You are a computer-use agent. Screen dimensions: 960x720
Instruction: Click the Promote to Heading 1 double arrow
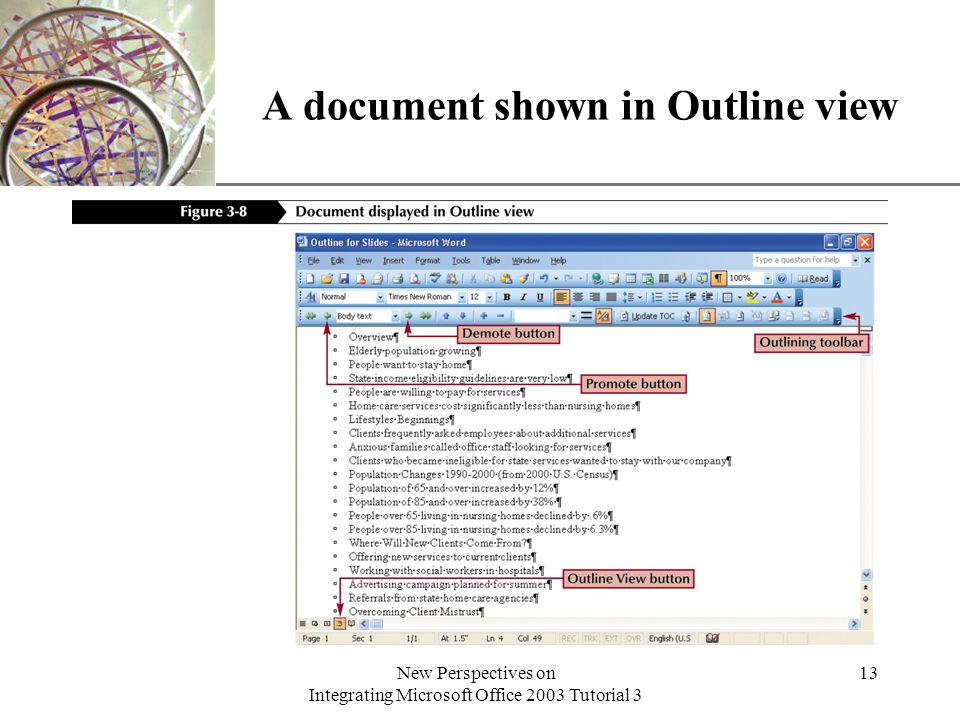coord(310,316)
